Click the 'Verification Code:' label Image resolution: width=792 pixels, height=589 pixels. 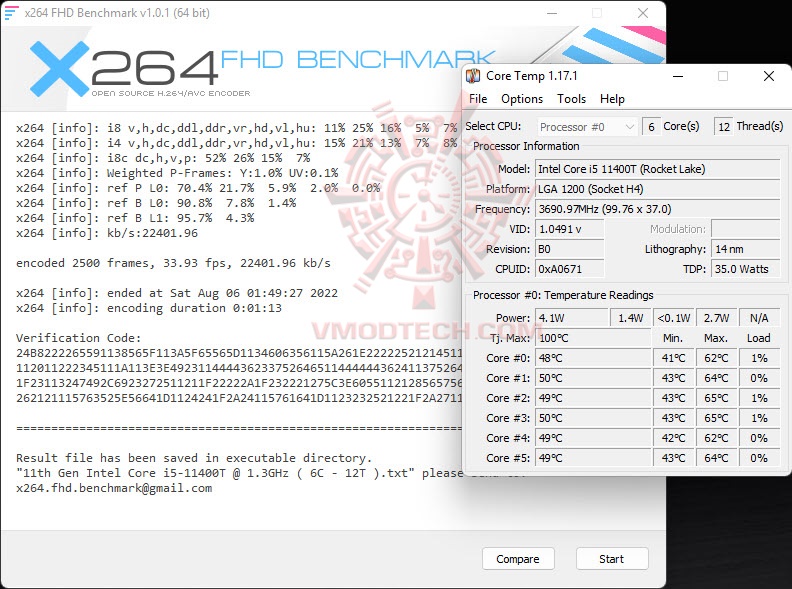click(x=78, y=338)
